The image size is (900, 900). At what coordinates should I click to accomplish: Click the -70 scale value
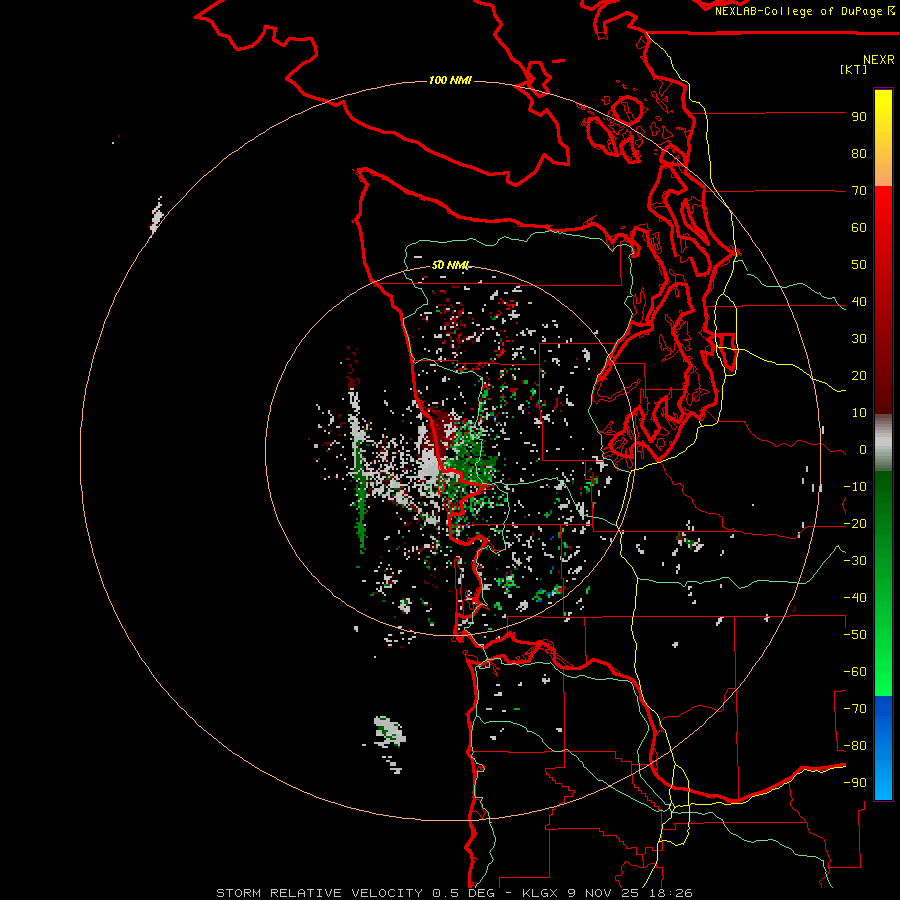855,709
